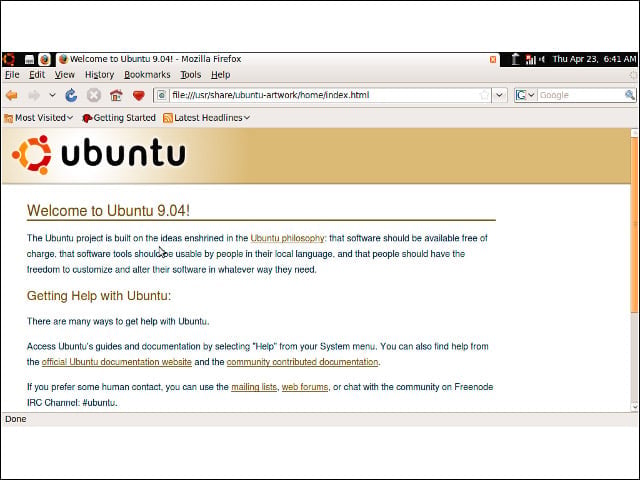Click the Ubuntu logo in the top panel
This screenshot has width=640, height=480.
[x=9, y=60]
